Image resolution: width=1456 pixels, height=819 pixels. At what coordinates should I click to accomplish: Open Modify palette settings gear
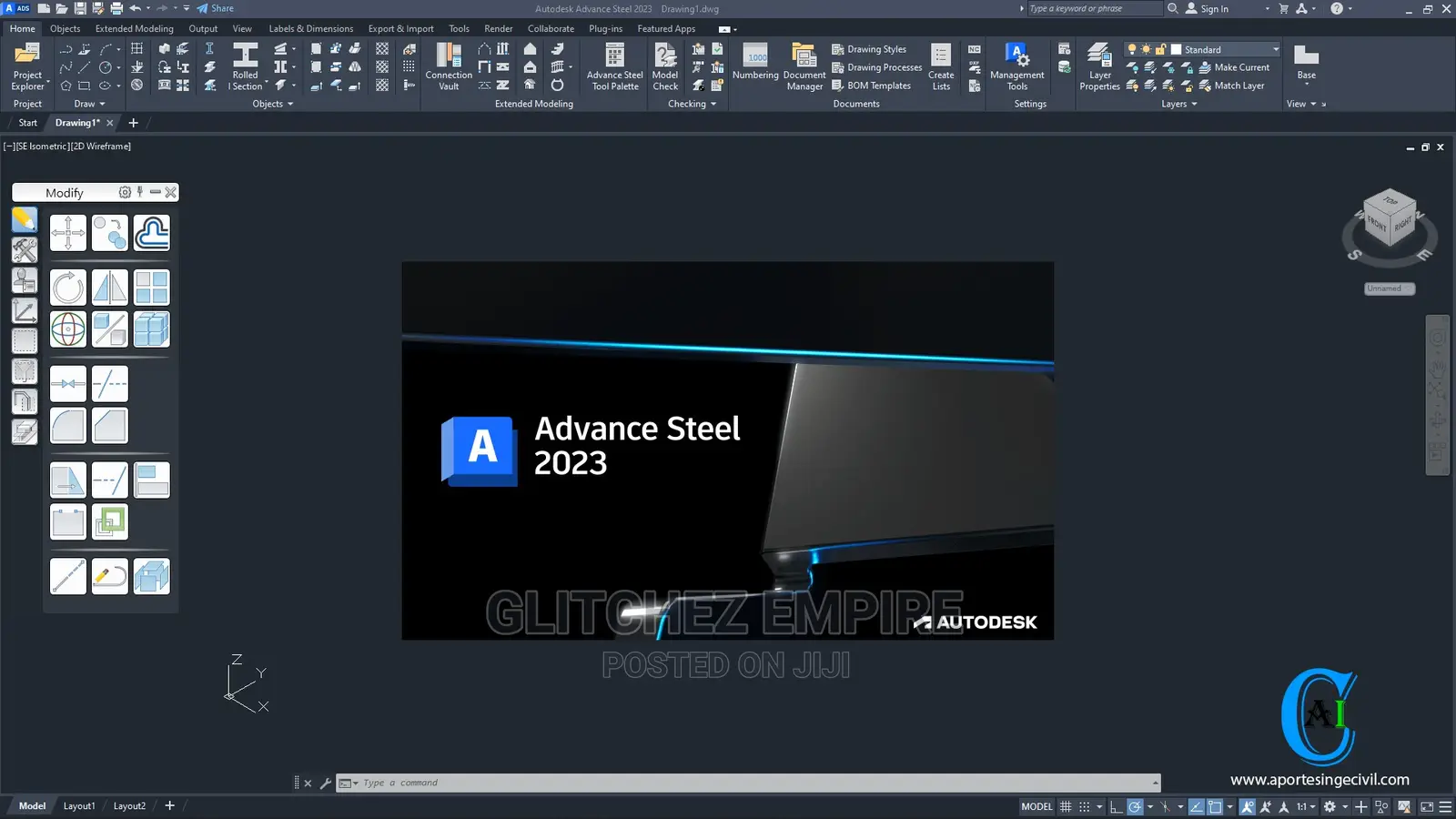pyautogui.click(x=125, y=192)
